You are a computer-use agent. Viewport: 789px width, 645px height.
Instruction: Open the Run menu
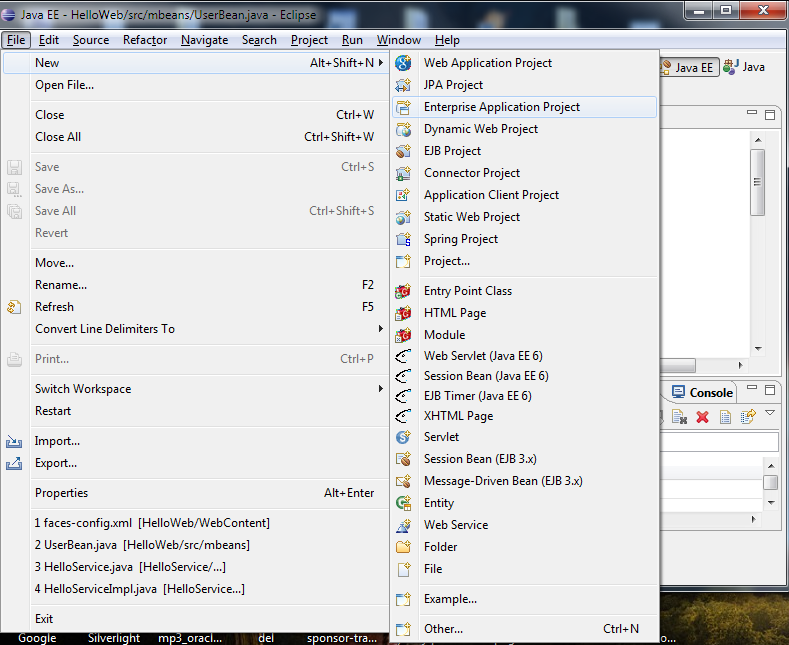click(352, 40)
